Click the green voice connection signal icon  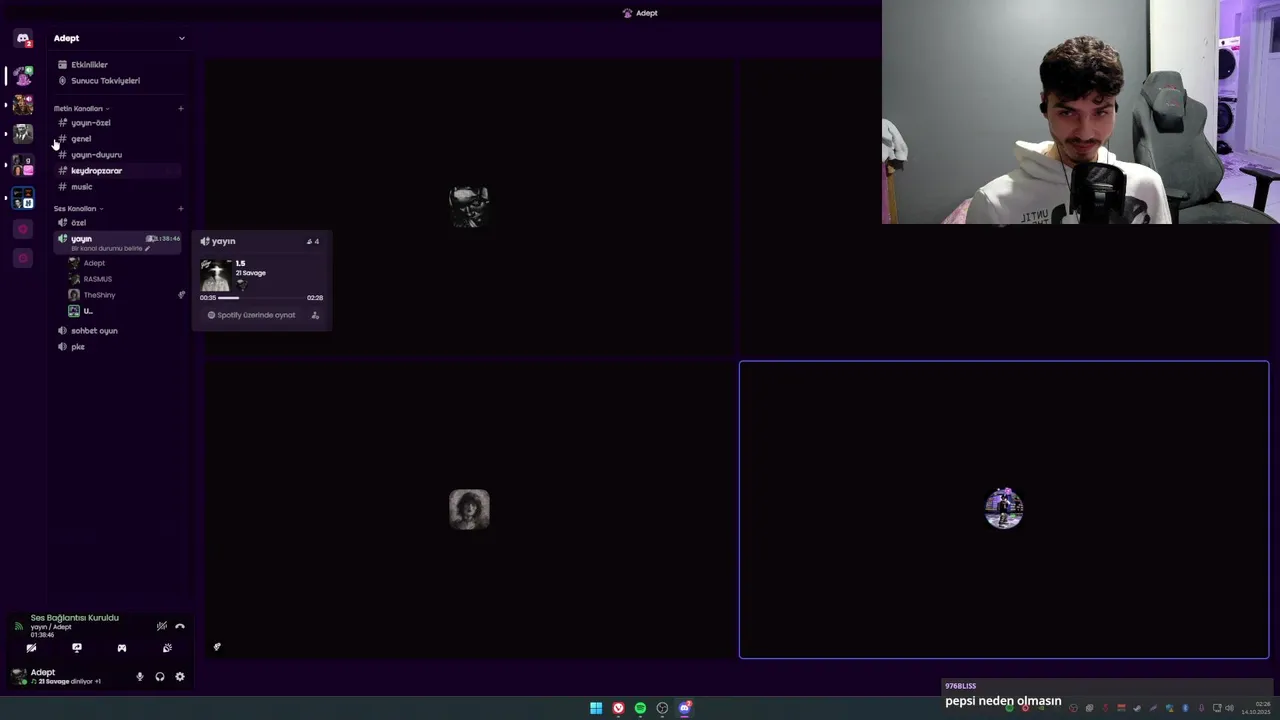(18, 626)
